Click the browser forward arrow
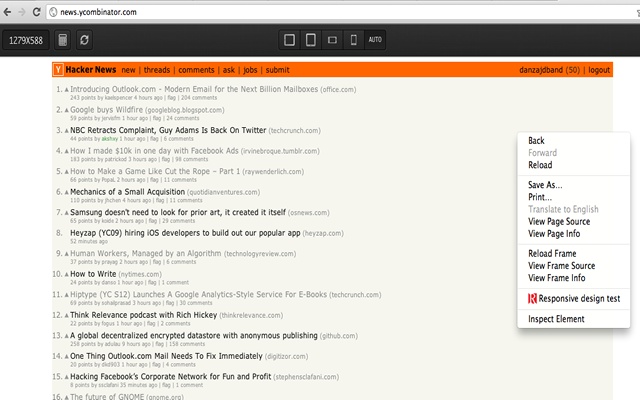Image resolution: width=640 pixels, height=400 pixels. click(22, 12)
